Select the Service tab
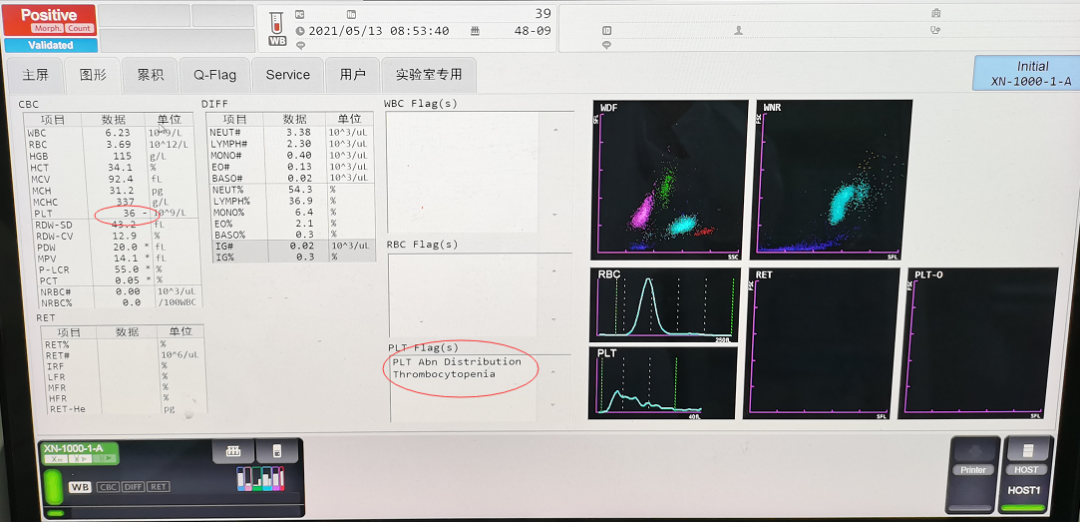Screen dimensions: 1080x522 pyautogui.click(x=287, y=75)
